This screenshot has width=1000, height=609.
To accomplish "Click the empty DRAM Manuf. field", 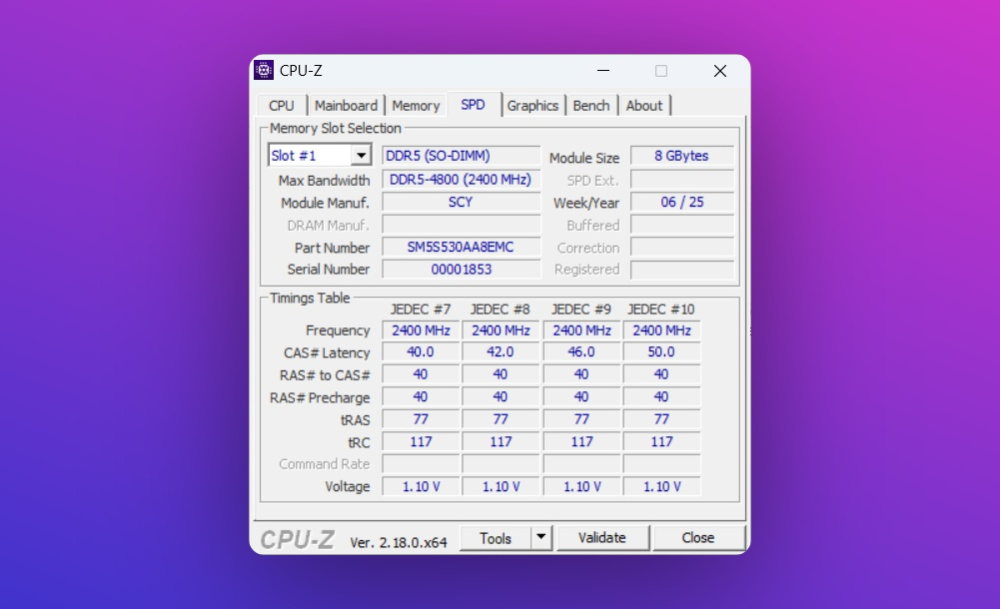I will [x=461, y=225].
